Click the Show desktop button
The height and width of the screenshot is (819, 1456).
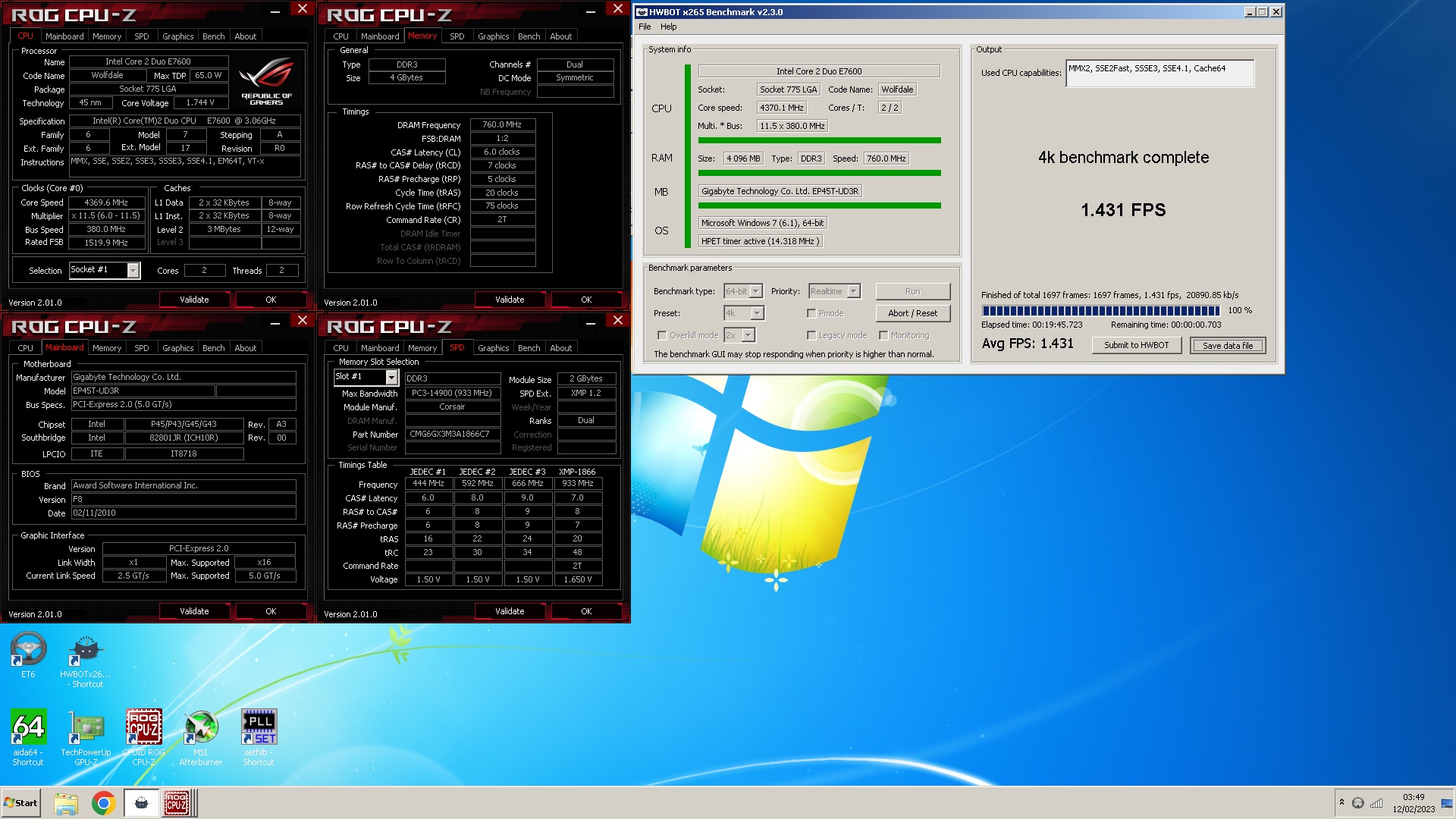(1448, 803)
